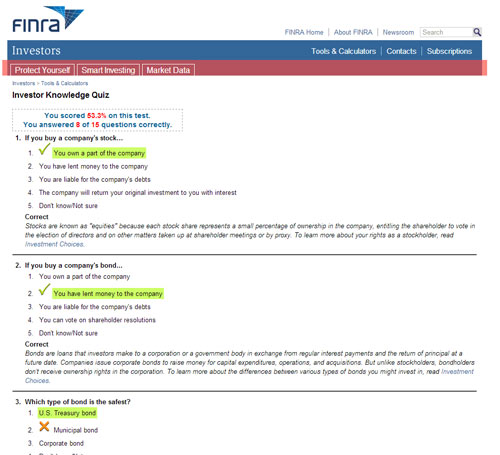Click the 'Correct' label under question 1
The height and width of the screenshot is (455, 500).
(37, 217)
